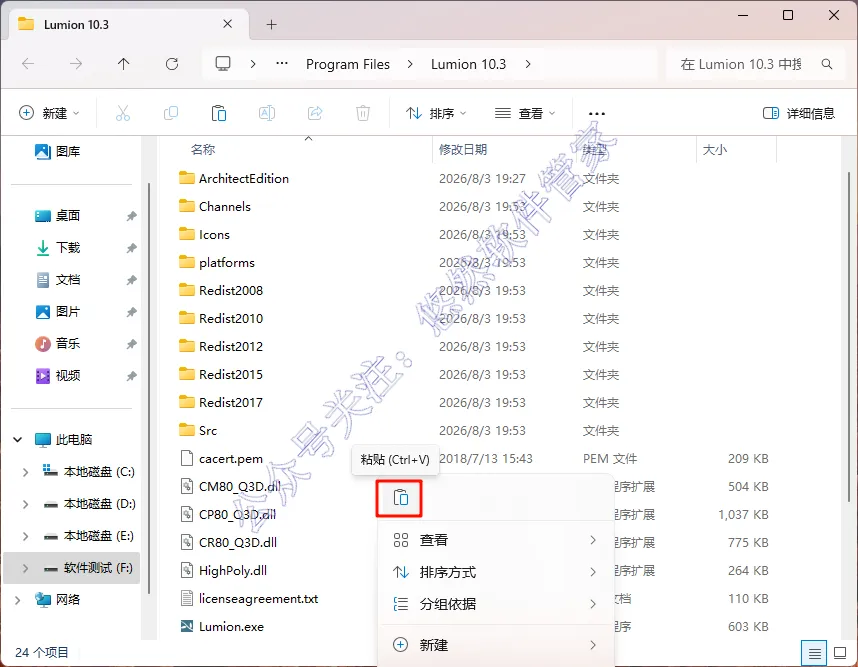
Task: Click chevron after Lumion 10.3 in address bar
Action: click(527, 64)
